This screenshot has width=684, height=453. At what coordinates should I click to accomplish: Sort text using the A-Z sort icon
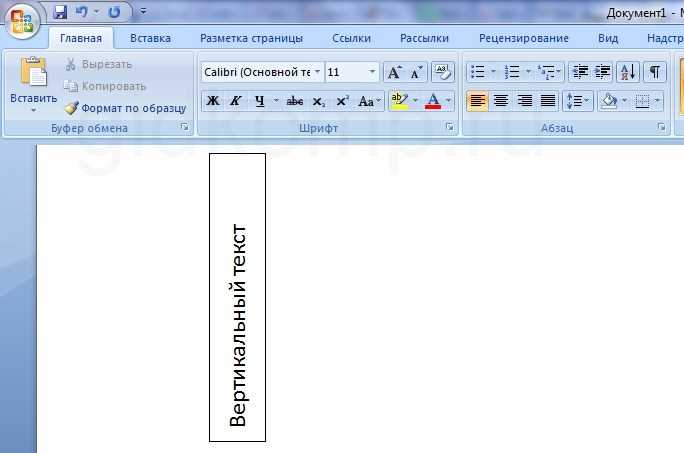pos(628,72)
